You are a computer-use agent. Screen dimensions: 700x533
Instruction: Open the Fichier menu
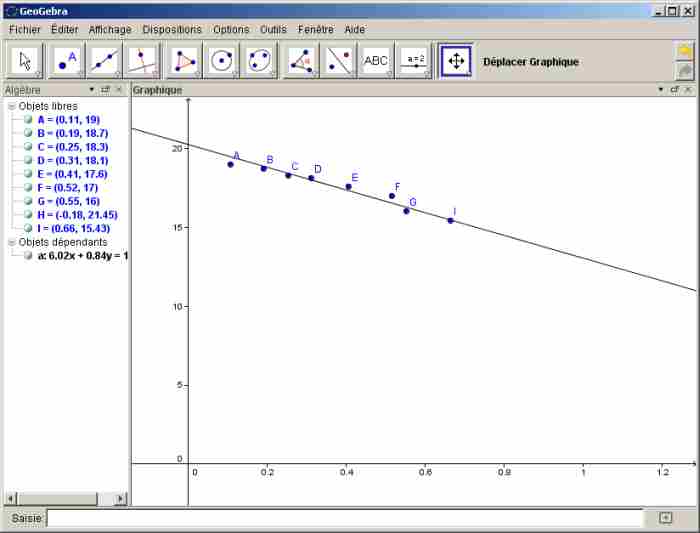(x=25, y=29)
